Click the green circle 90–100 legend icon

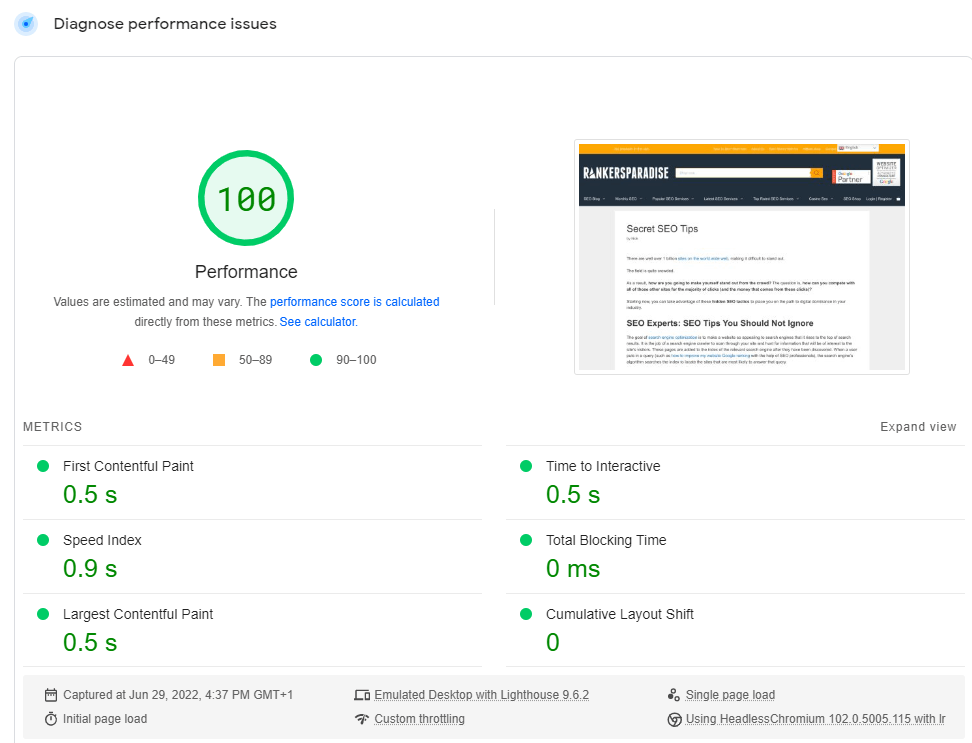(316, 360)
